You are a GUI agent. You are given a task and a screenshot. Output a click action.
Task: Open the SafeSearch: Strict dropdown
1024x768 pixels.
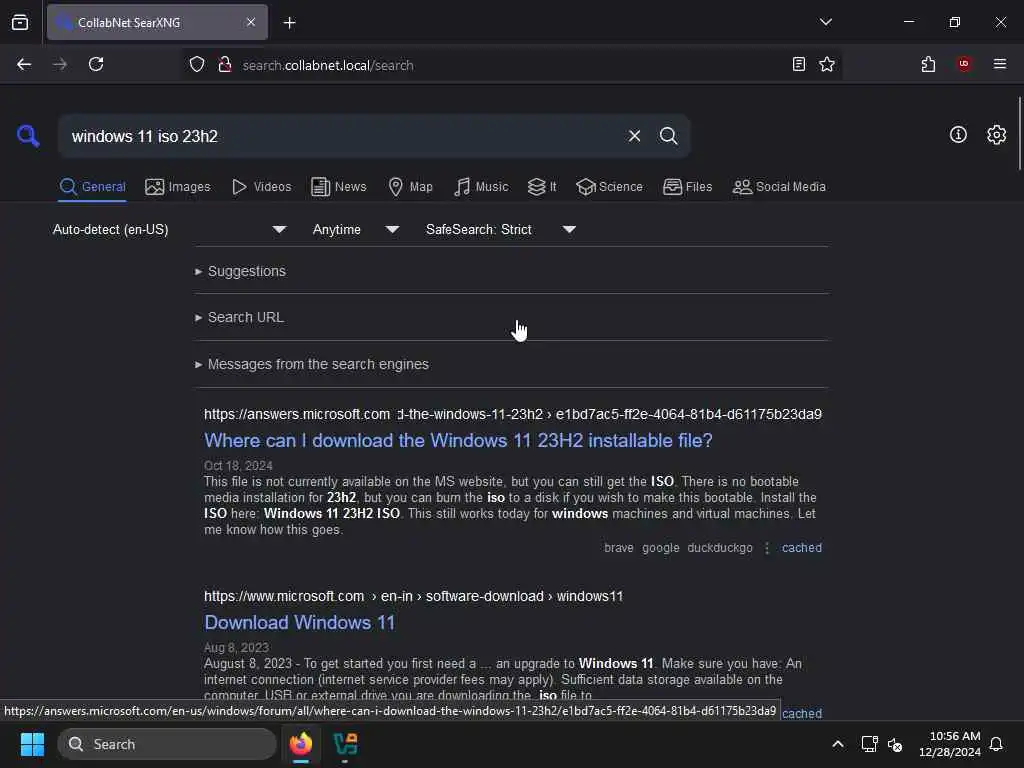(500, 229)
